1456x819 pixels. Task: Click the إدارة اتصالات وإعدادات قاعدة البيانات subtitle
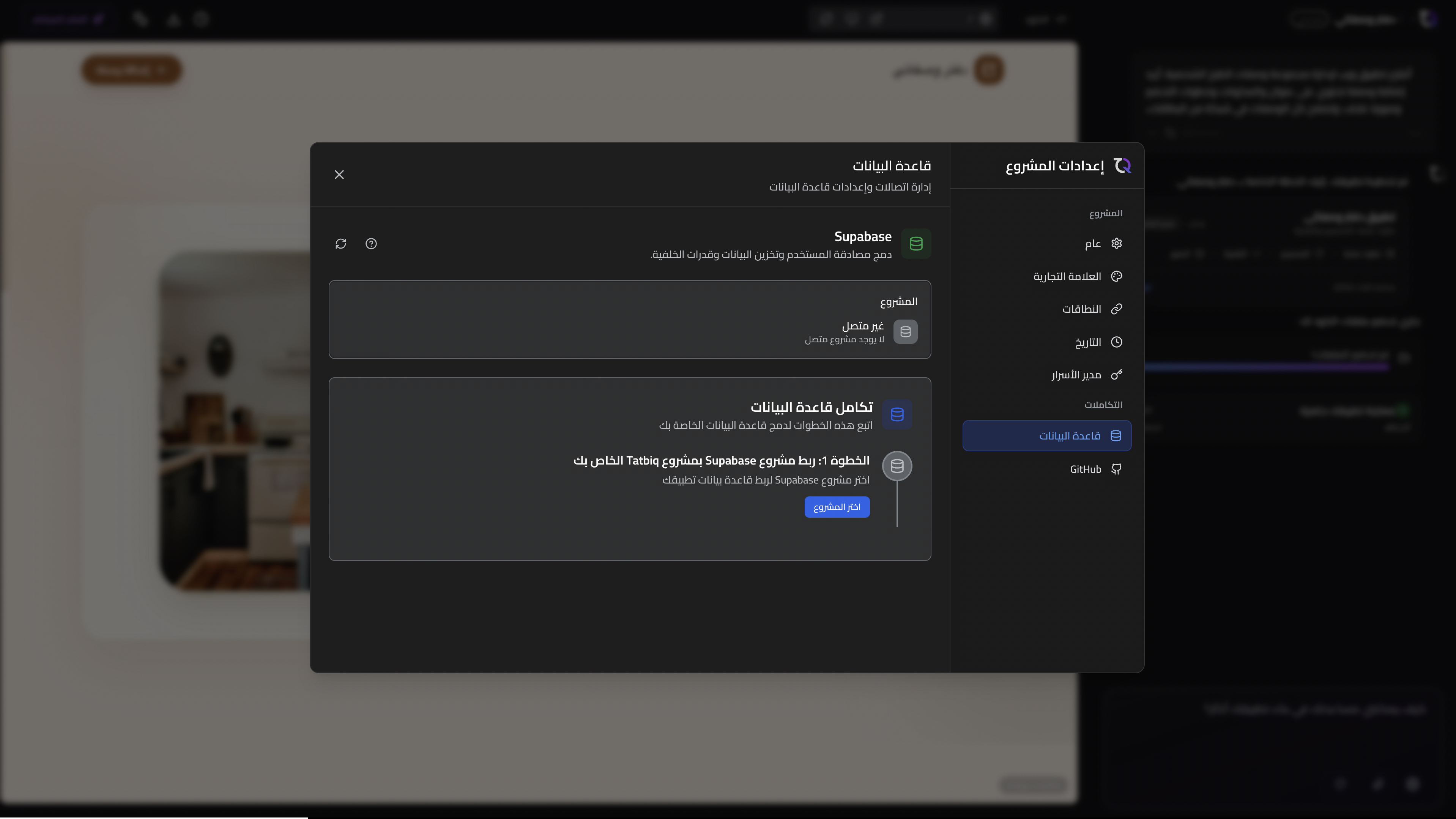click(x=850, y=187)
